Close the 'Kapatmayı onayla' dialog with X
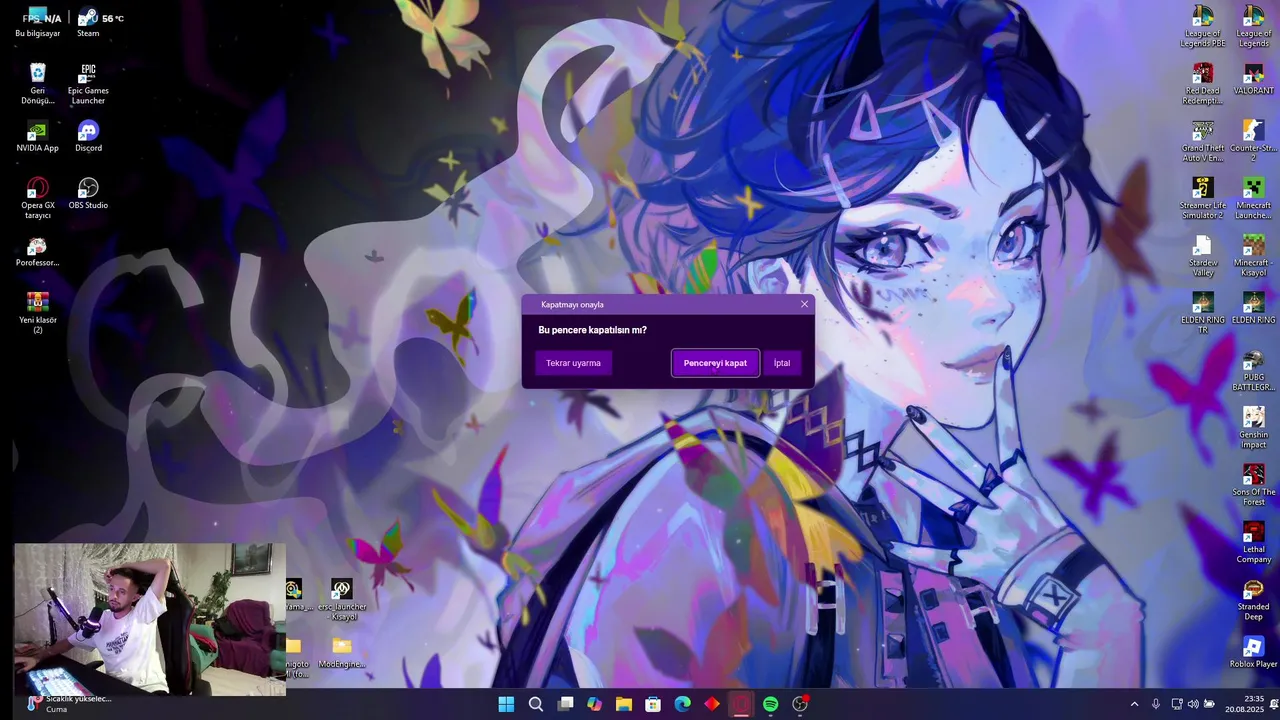1280x720 pixels. 804,304
